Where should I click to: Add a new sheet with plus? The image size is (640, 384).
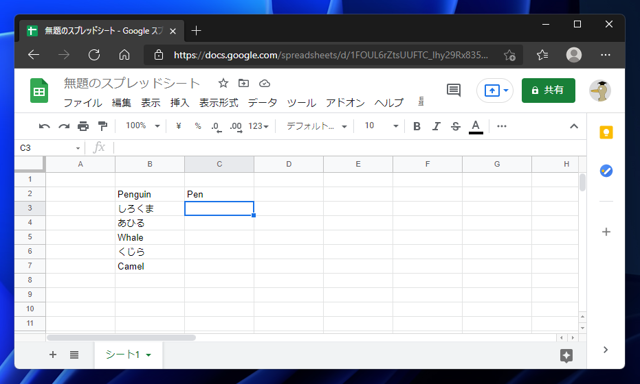53,355
